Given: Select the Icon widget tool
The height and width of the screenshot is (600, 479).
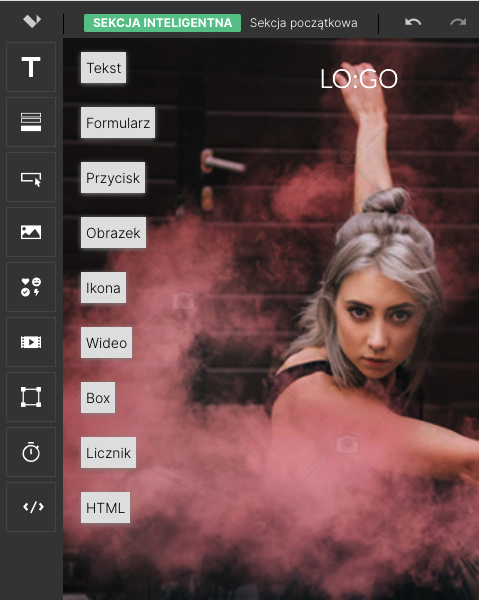Looking at the screenshot, I should click(31, 287).
